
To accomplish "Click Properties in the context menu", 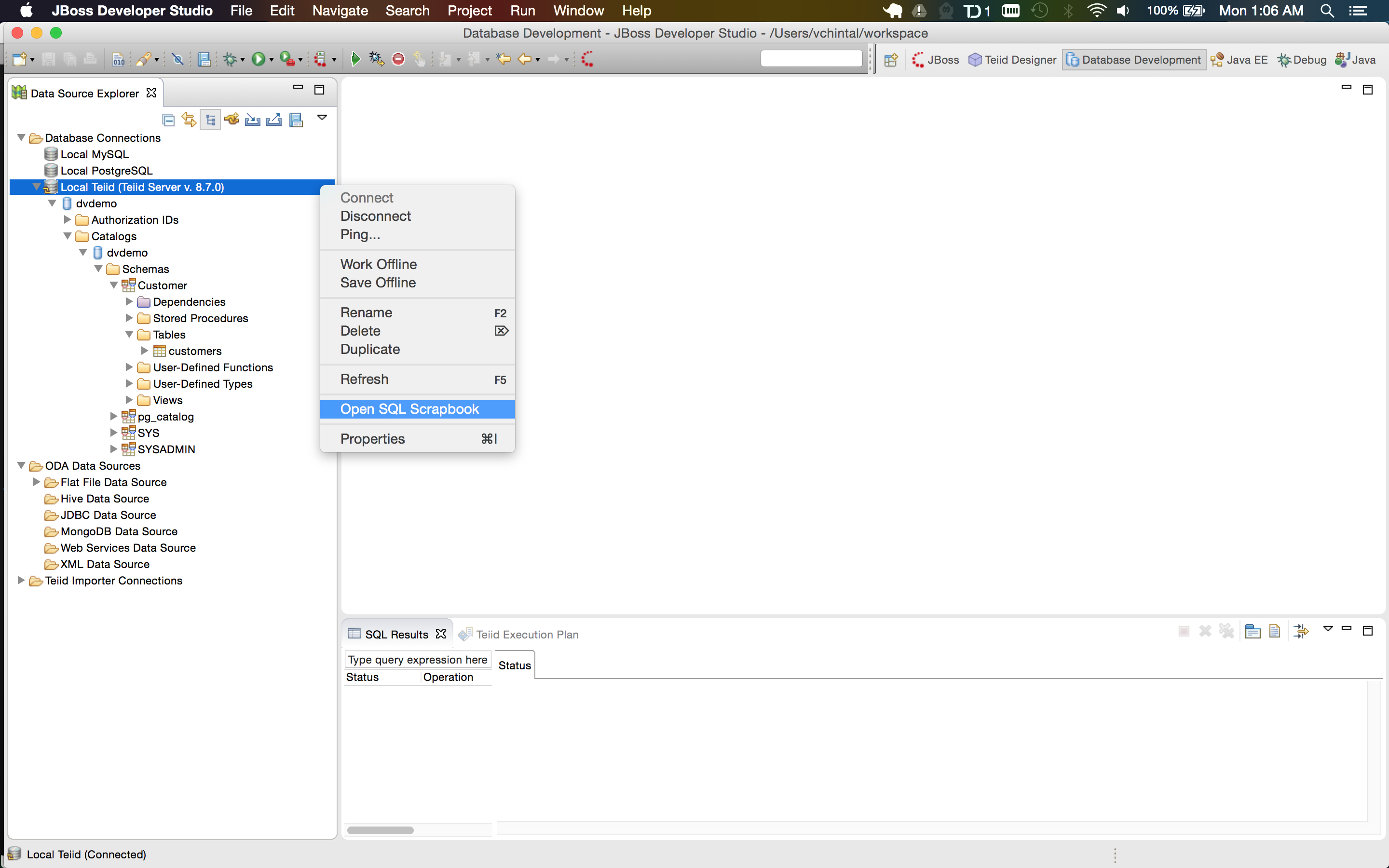I will [372, 439].
